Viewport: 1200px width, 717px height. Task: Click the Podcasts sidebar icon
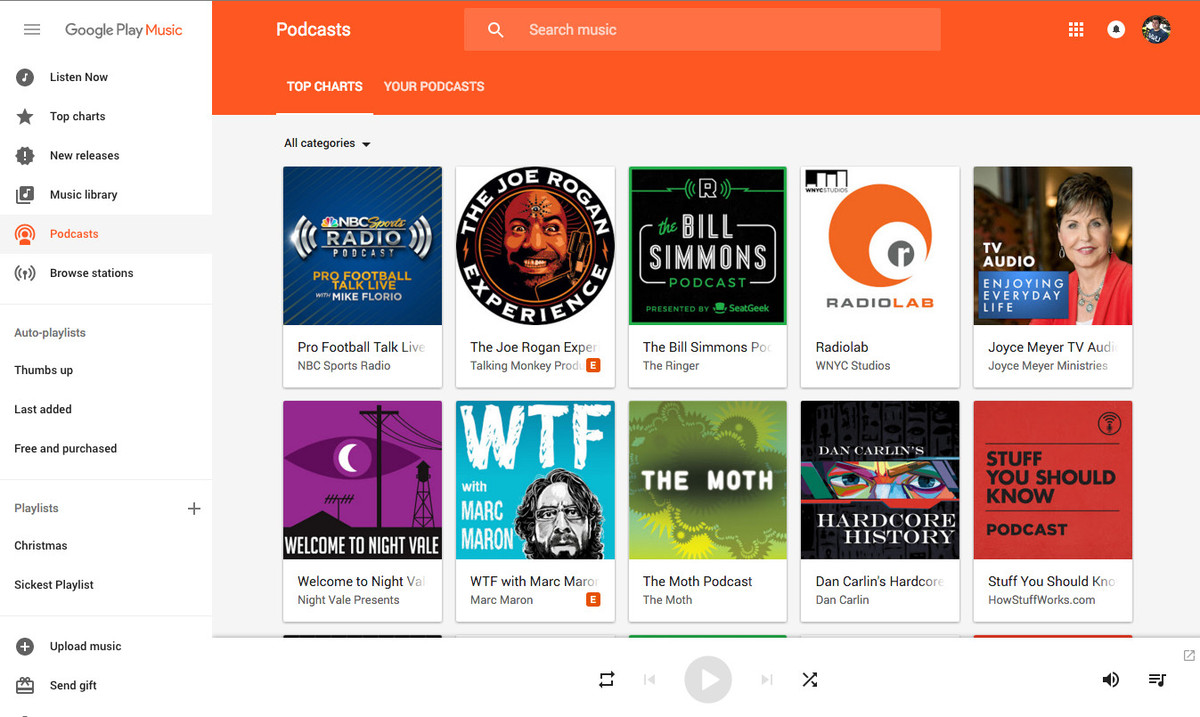point(25,234)
